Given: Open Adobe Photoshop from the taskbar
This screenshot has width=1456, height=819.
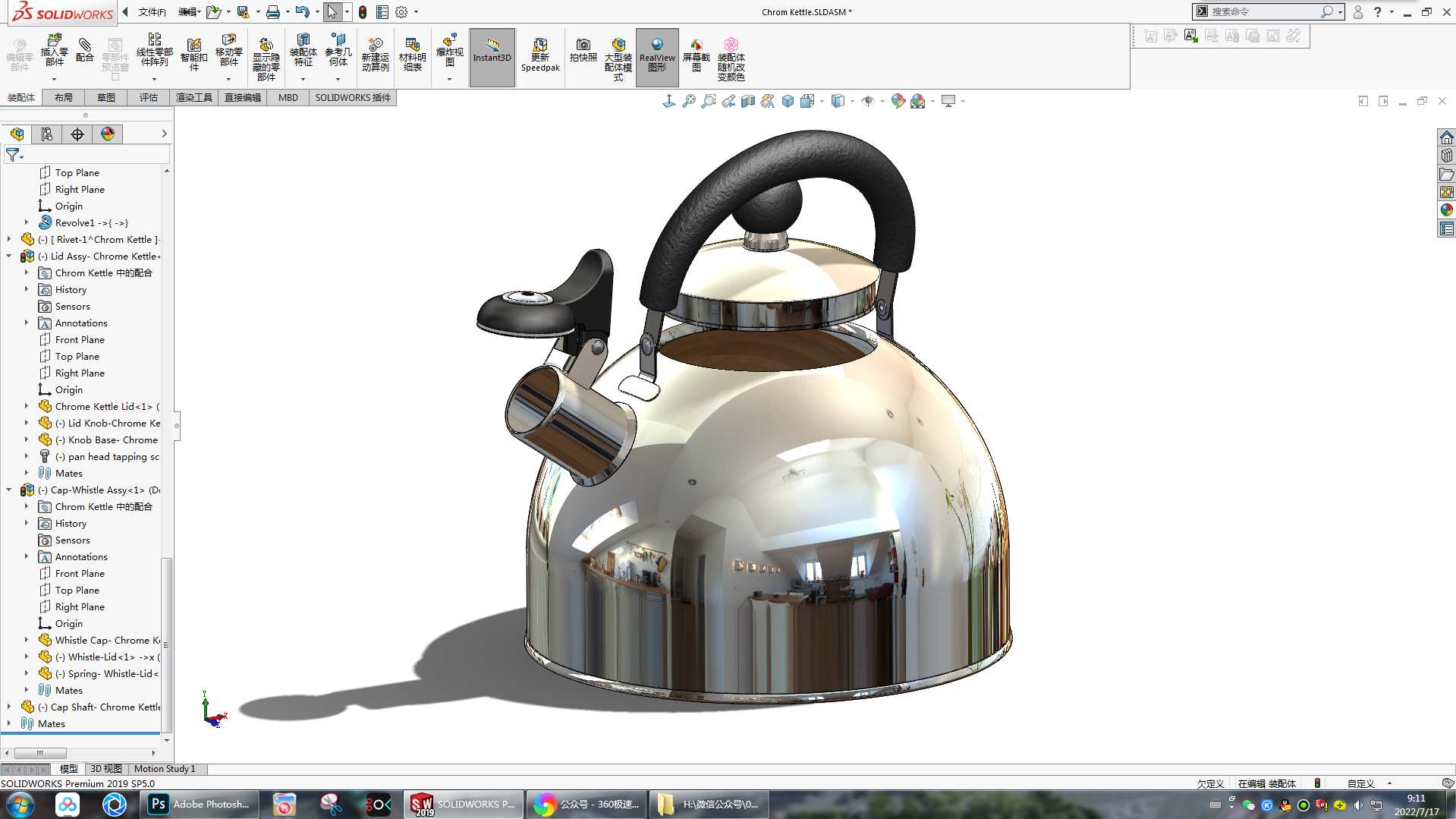Looking at the screenshot, I should pos(200,805).
